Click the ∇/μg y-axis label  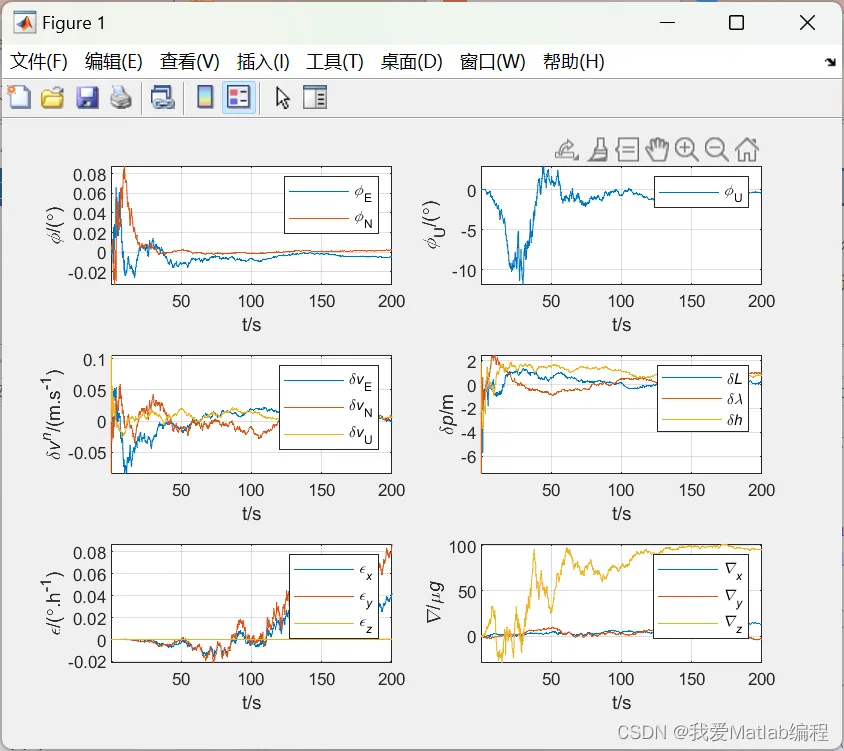click(435, 602)
